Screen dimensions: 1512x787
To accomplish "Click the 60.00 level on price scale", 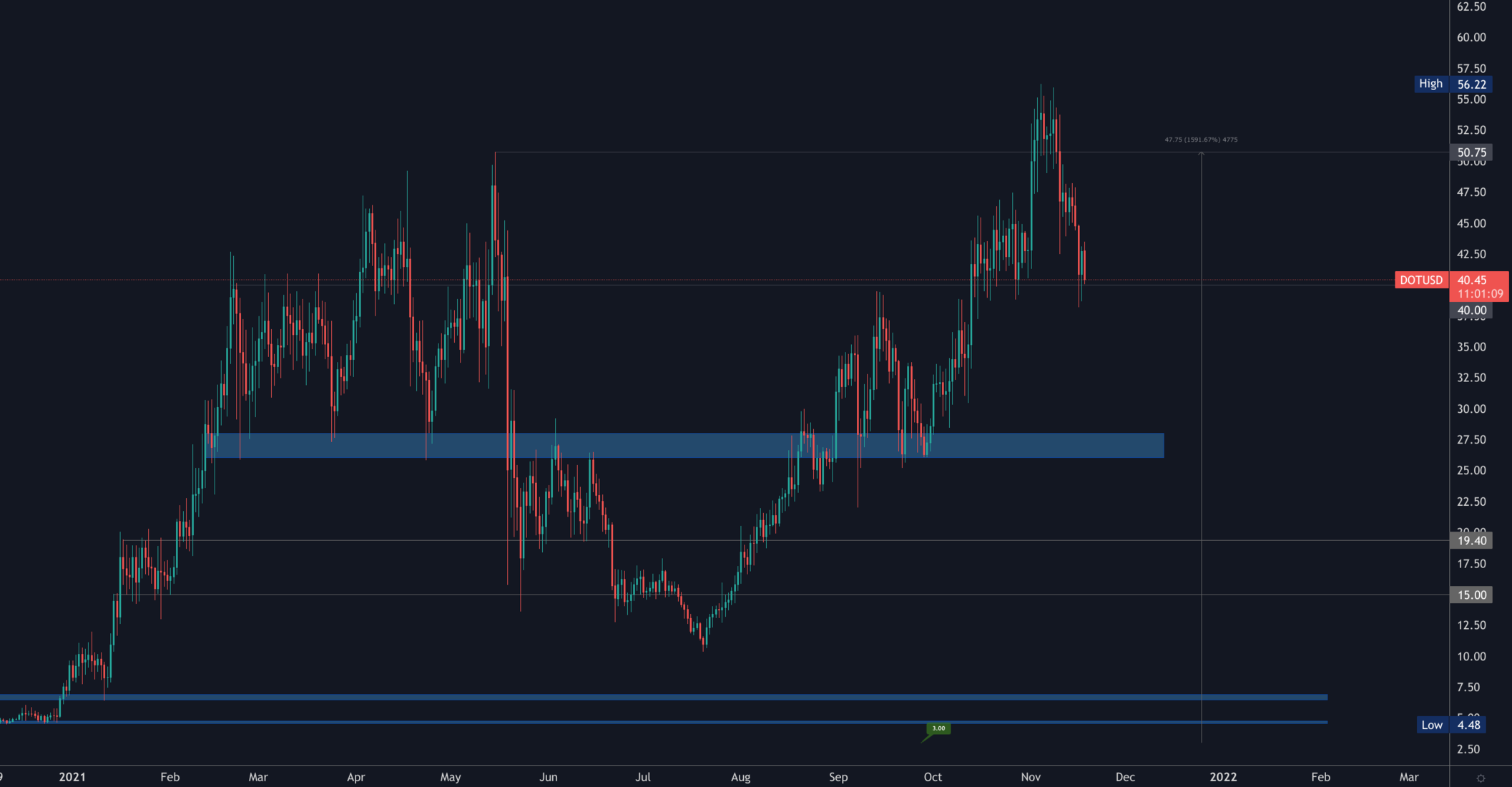I will (1471, 37).
